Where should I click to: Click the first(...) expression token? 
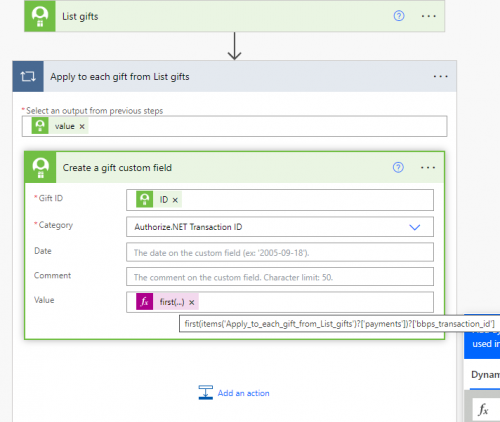click(x=172, y=302)
